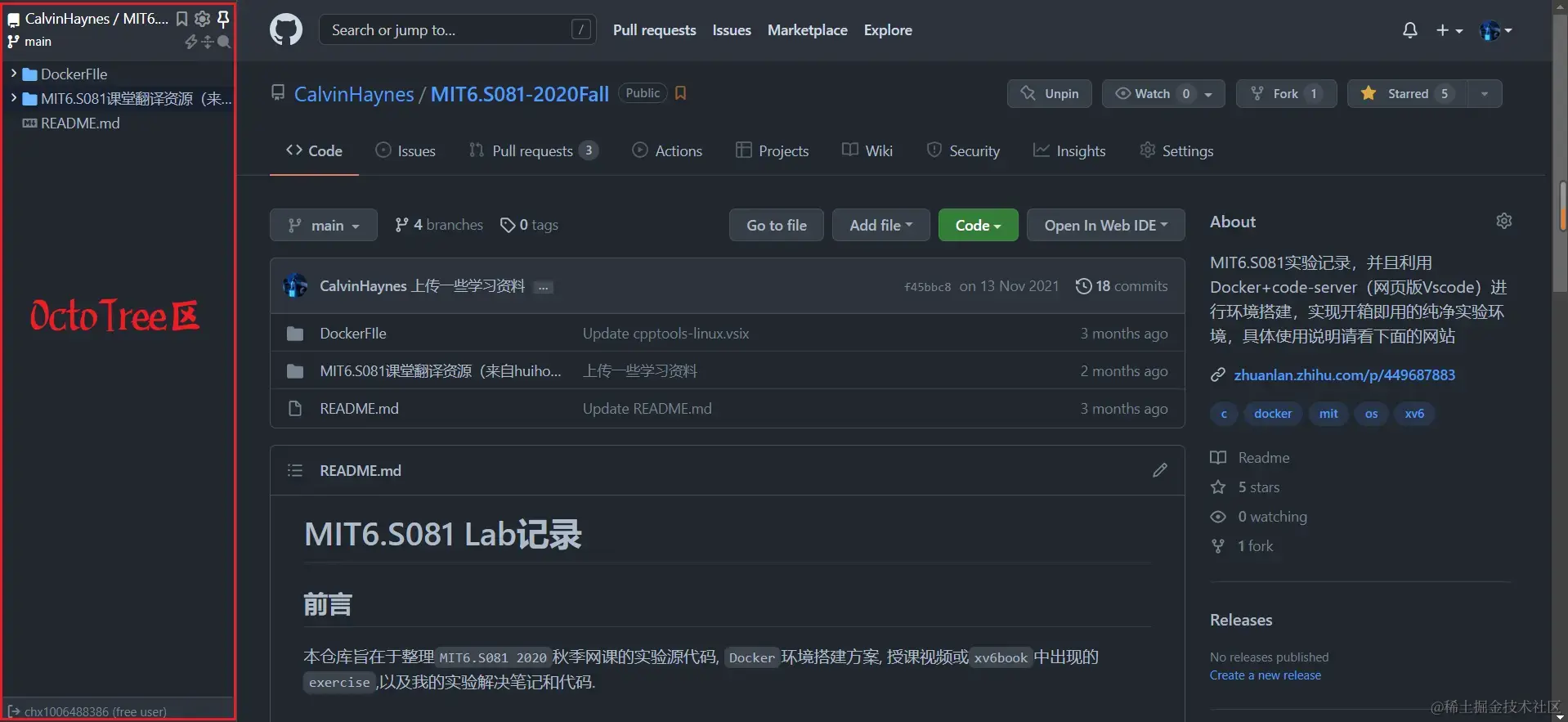Go to Explore

(x=888, y=30)
